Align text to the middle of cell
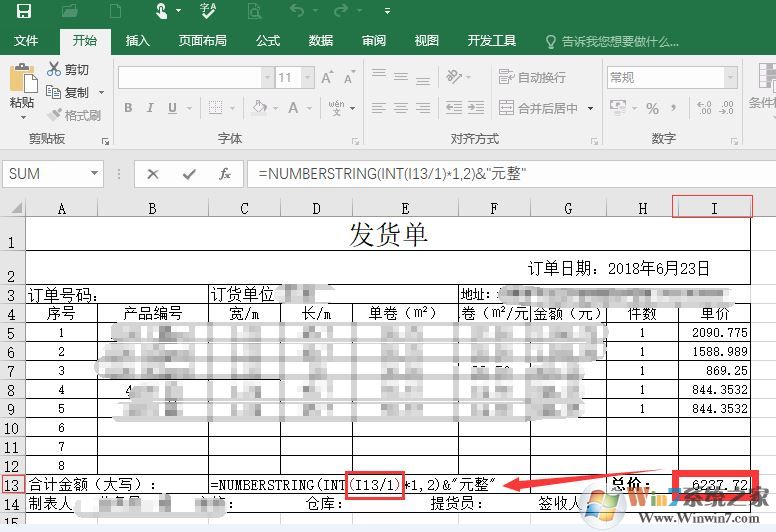The height and width of the screenshot is (532, 776). click(x=401, y=76)
